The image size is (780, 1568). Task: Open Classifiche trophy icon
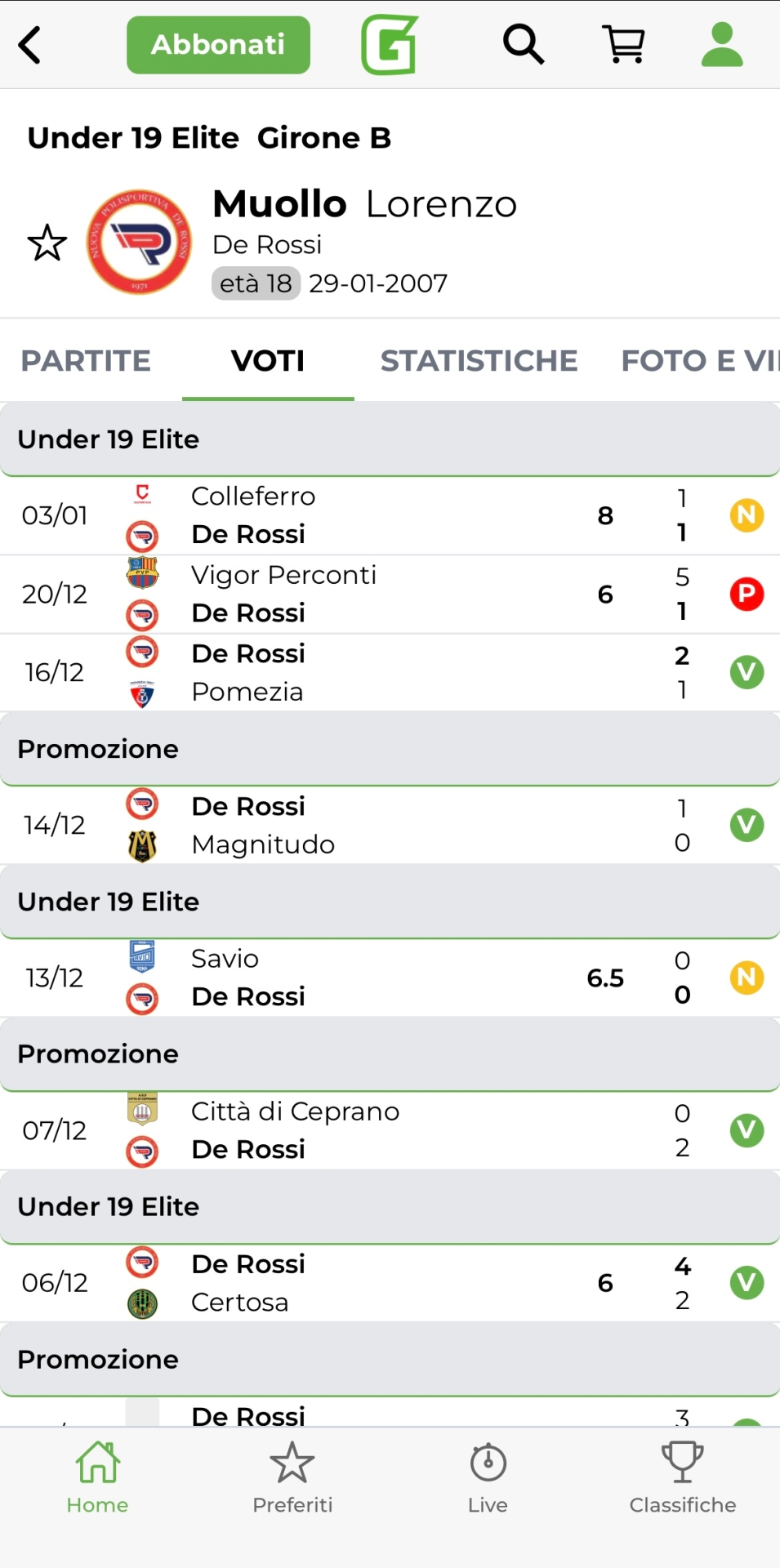click(x=683, y=1477)
